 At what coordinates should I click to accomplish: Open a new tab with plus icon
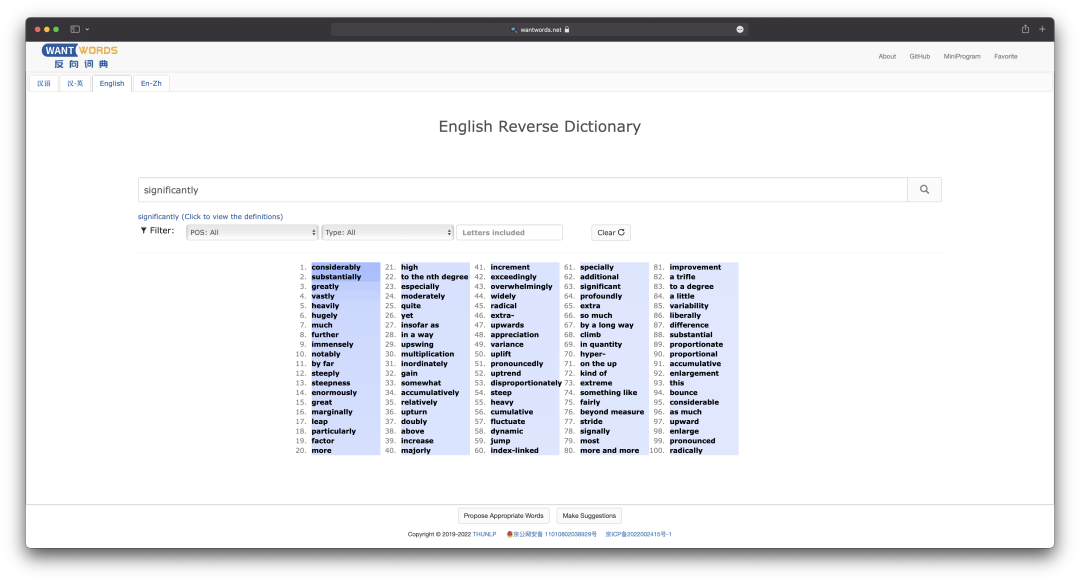[x=1042, y=29]
